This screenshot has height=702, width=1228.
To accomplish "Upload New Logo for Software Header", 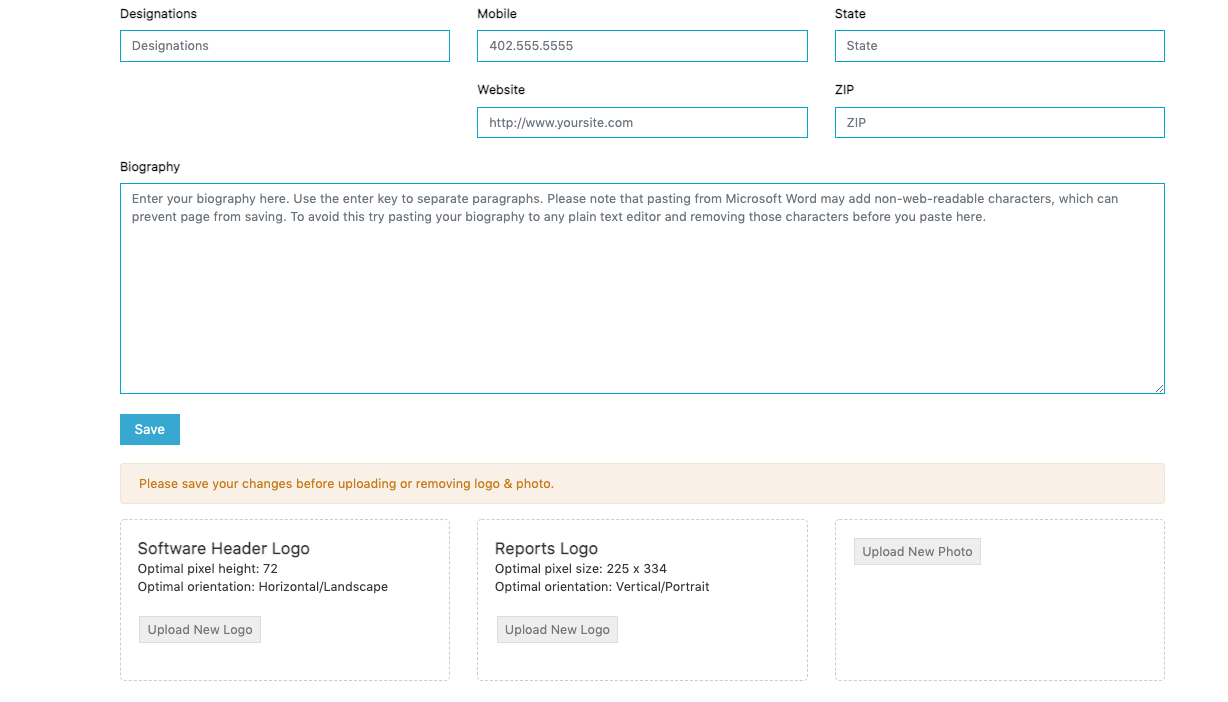I will 200,629.
